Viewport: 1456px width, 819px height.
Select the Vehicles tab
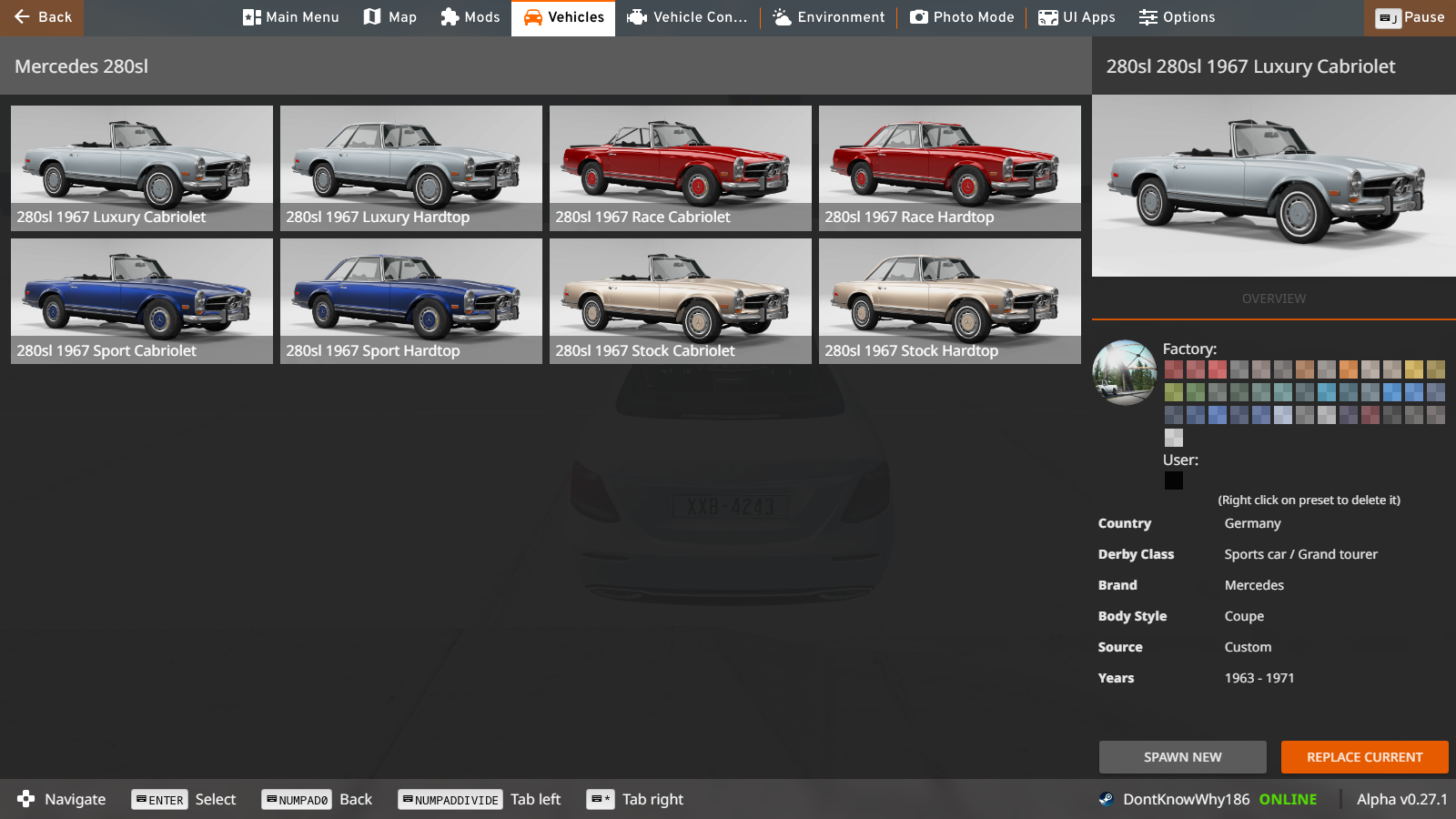[x=563, y=17]
